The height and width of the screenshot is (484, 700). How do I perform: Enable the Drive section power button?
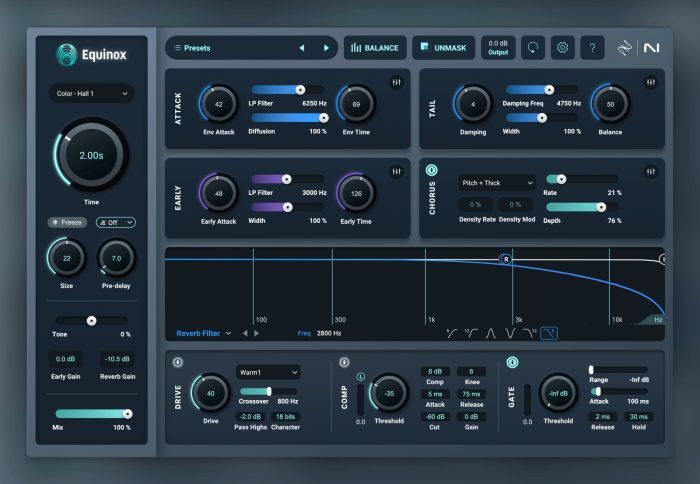coord(178,362)
